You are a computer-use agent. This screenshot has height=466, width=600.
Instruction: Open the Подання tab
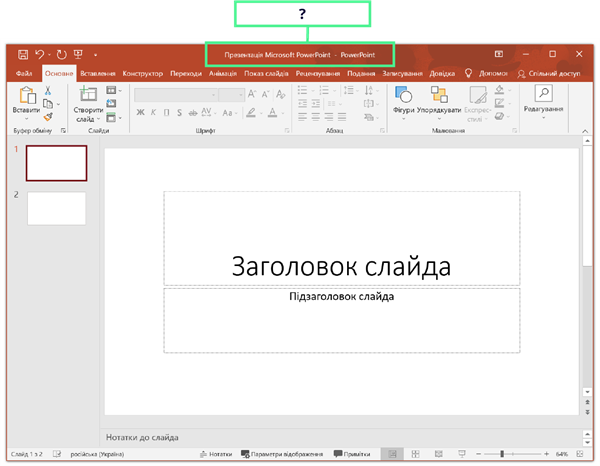(361, 73)
